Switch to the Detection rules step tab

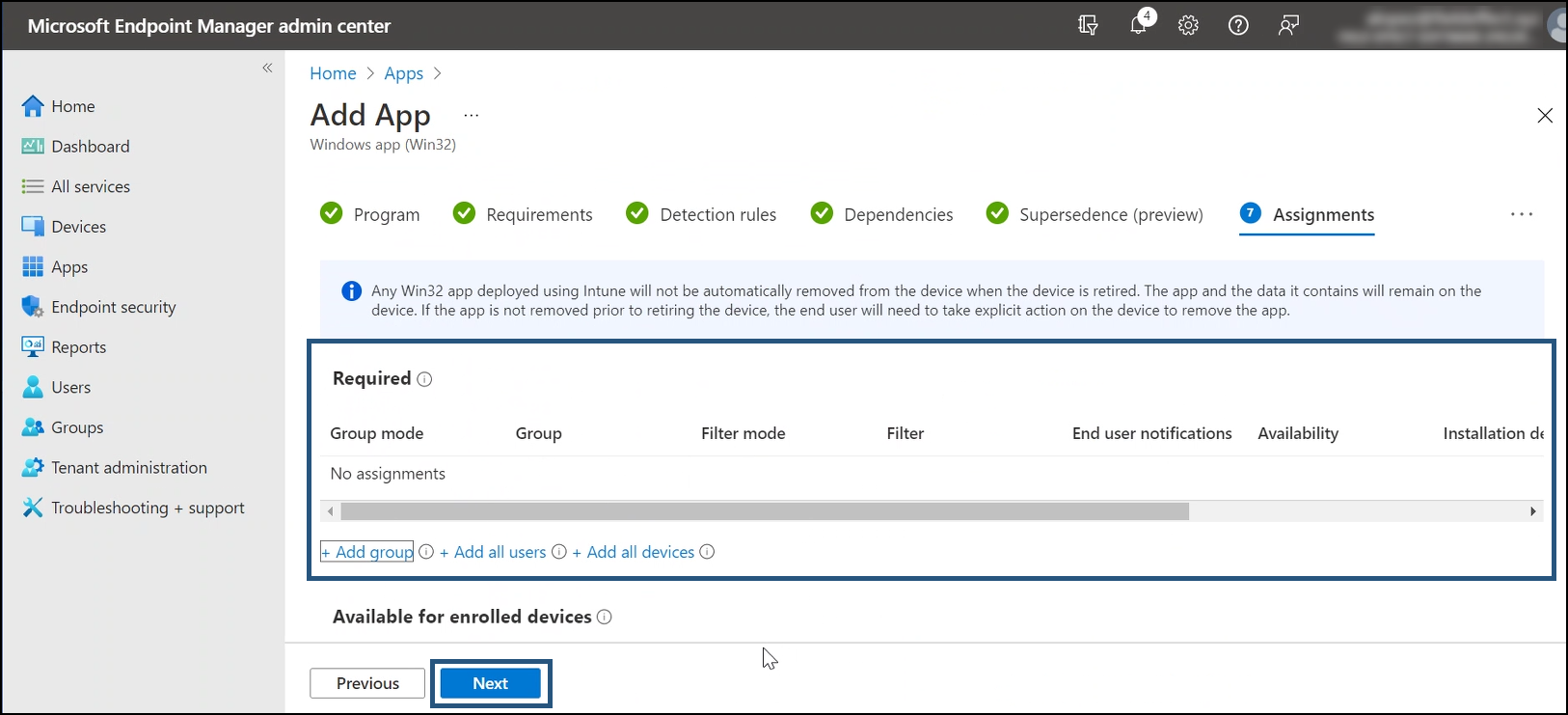(x=701, y=214)
